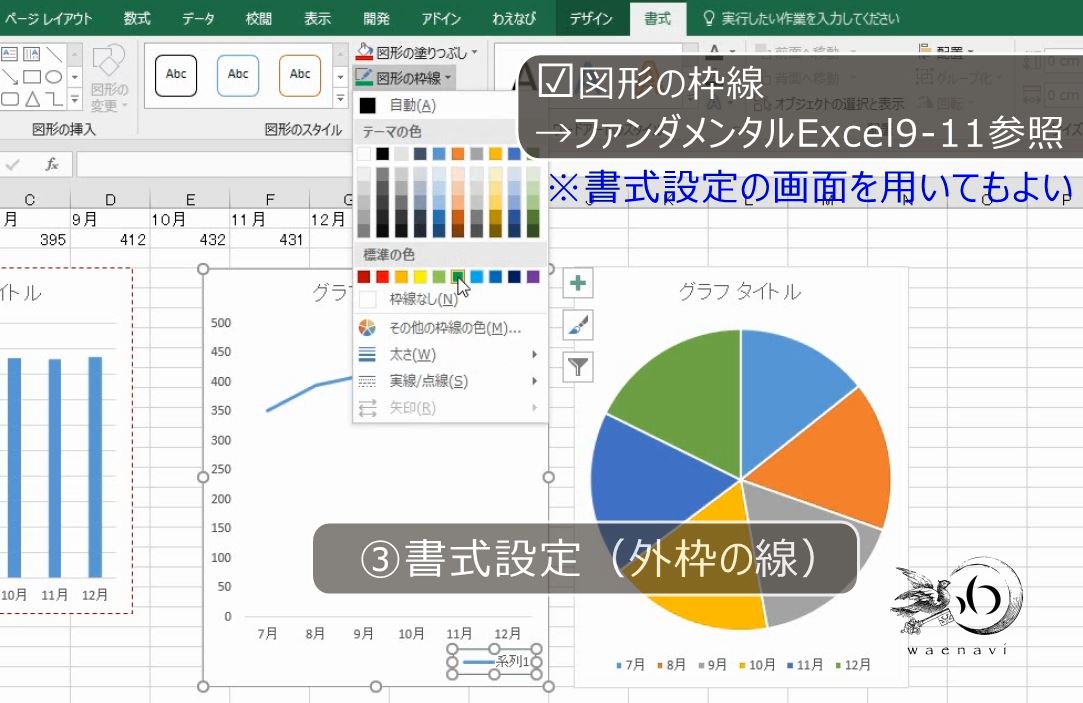The image size is (1083, 703).
Task: Click オブジェクトの選択と表示 selection pane button
Action: (829, 104)
